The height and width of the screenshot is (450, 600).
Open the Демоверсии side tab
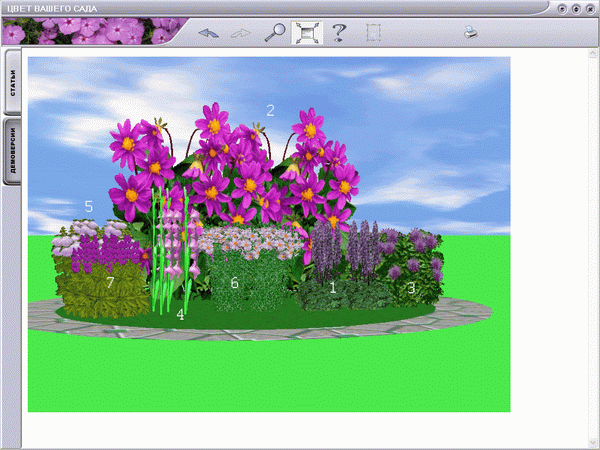pos(13,151)
